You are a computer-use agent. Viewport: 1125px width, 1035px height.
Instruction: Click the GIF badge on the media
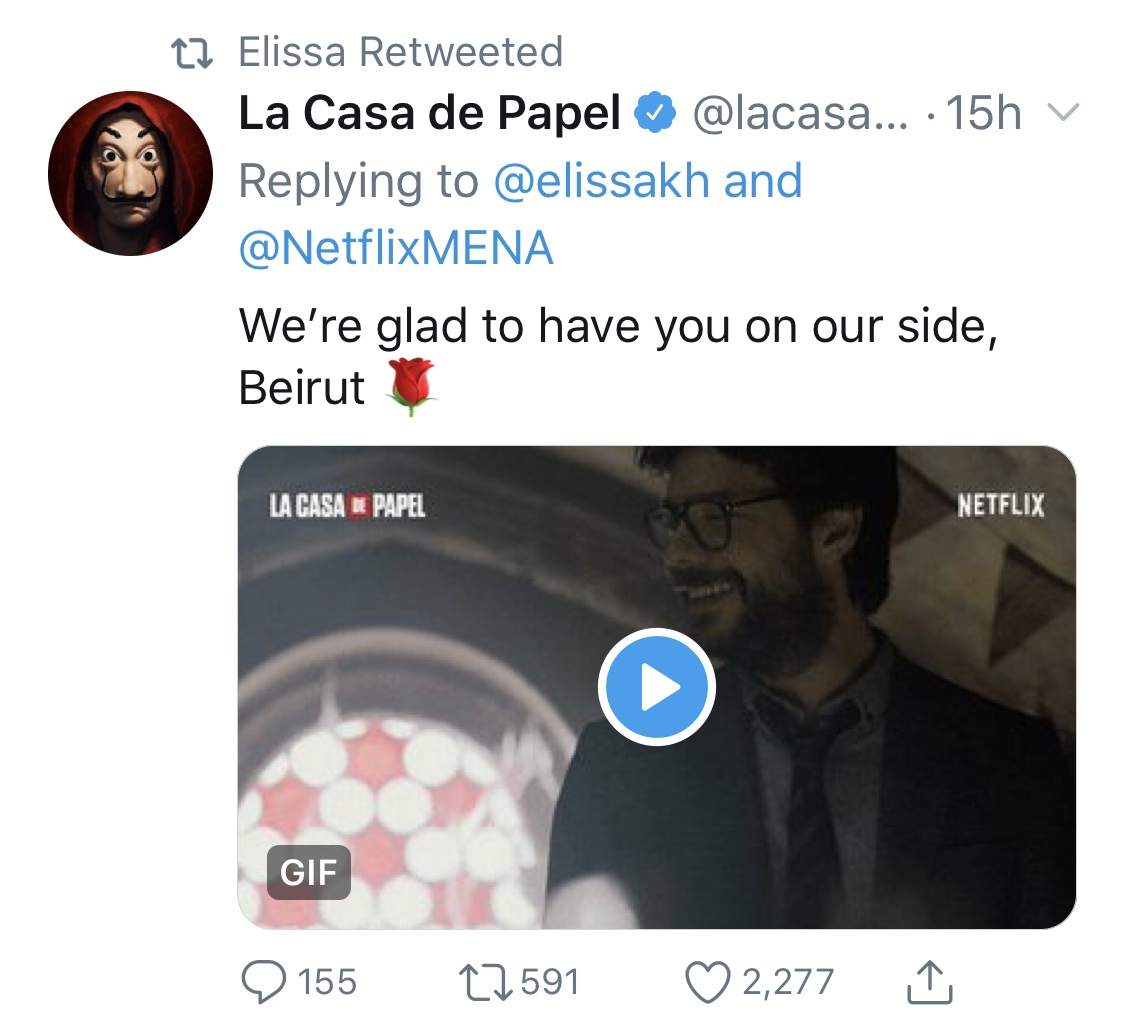coord(308,872)
